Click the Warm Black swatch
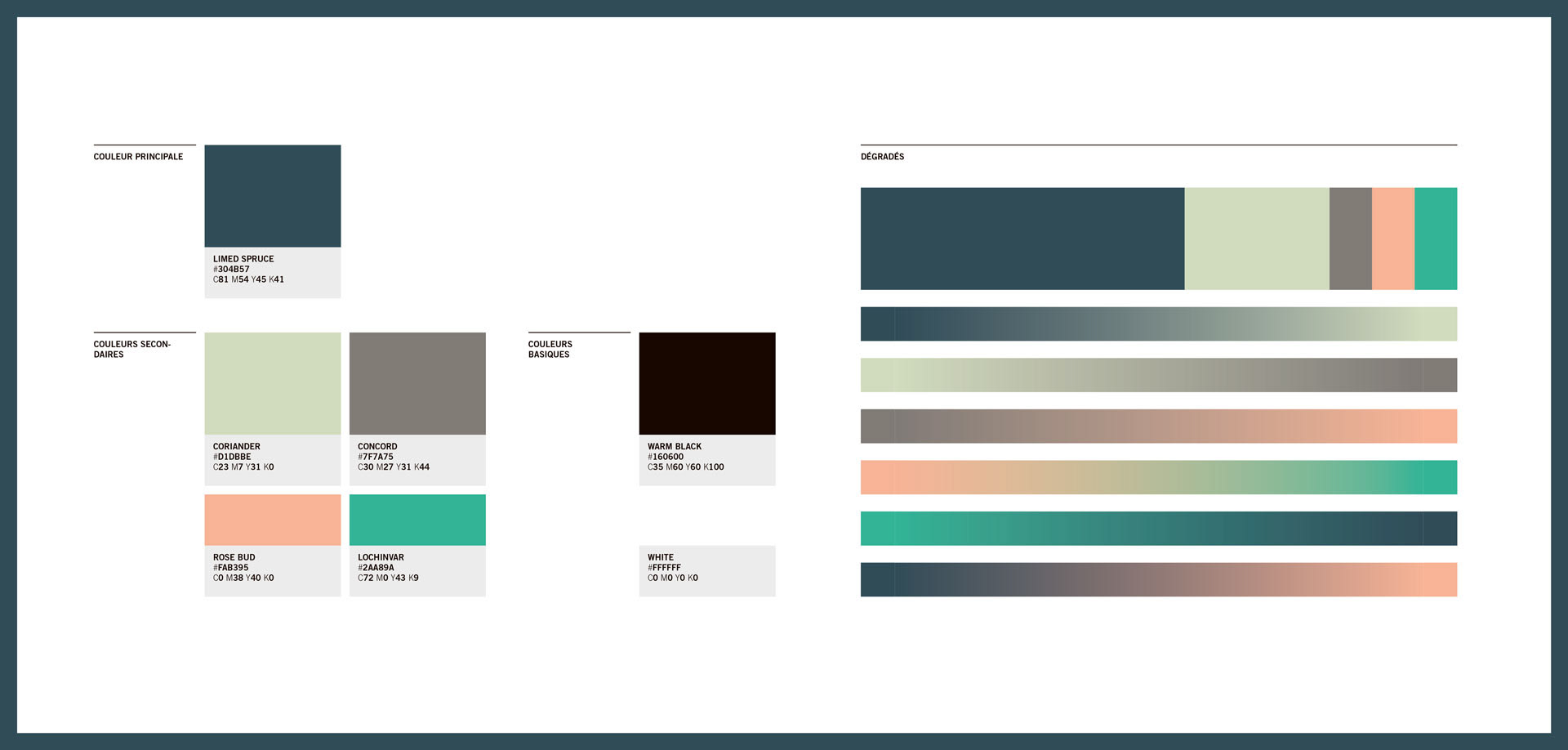 (x=707, y=383)
